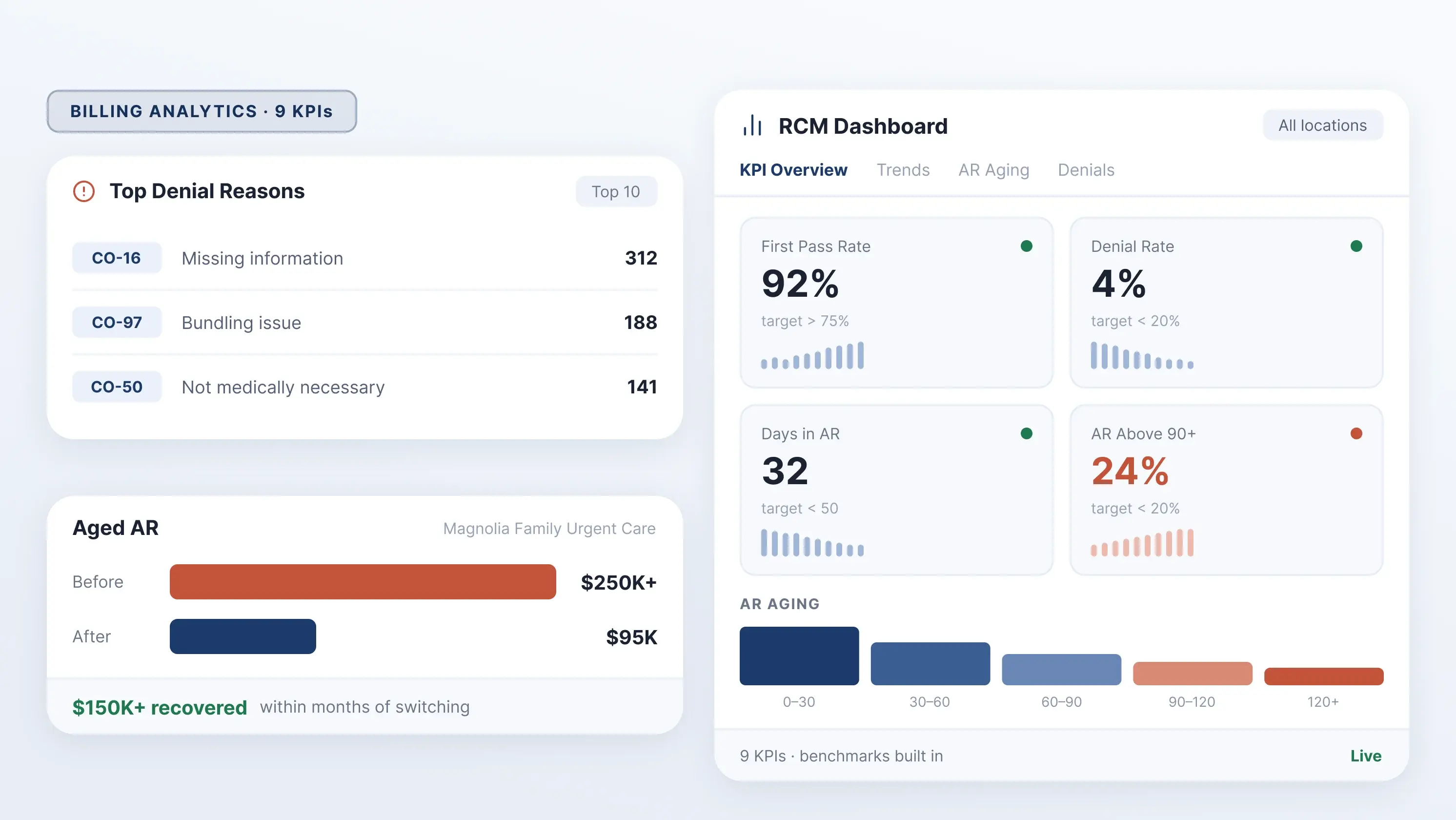The height and width of the screenshot is (820, 1456).
Task: Click the First Pass Rate sparkline chart
Action: (x=812, y=355)
